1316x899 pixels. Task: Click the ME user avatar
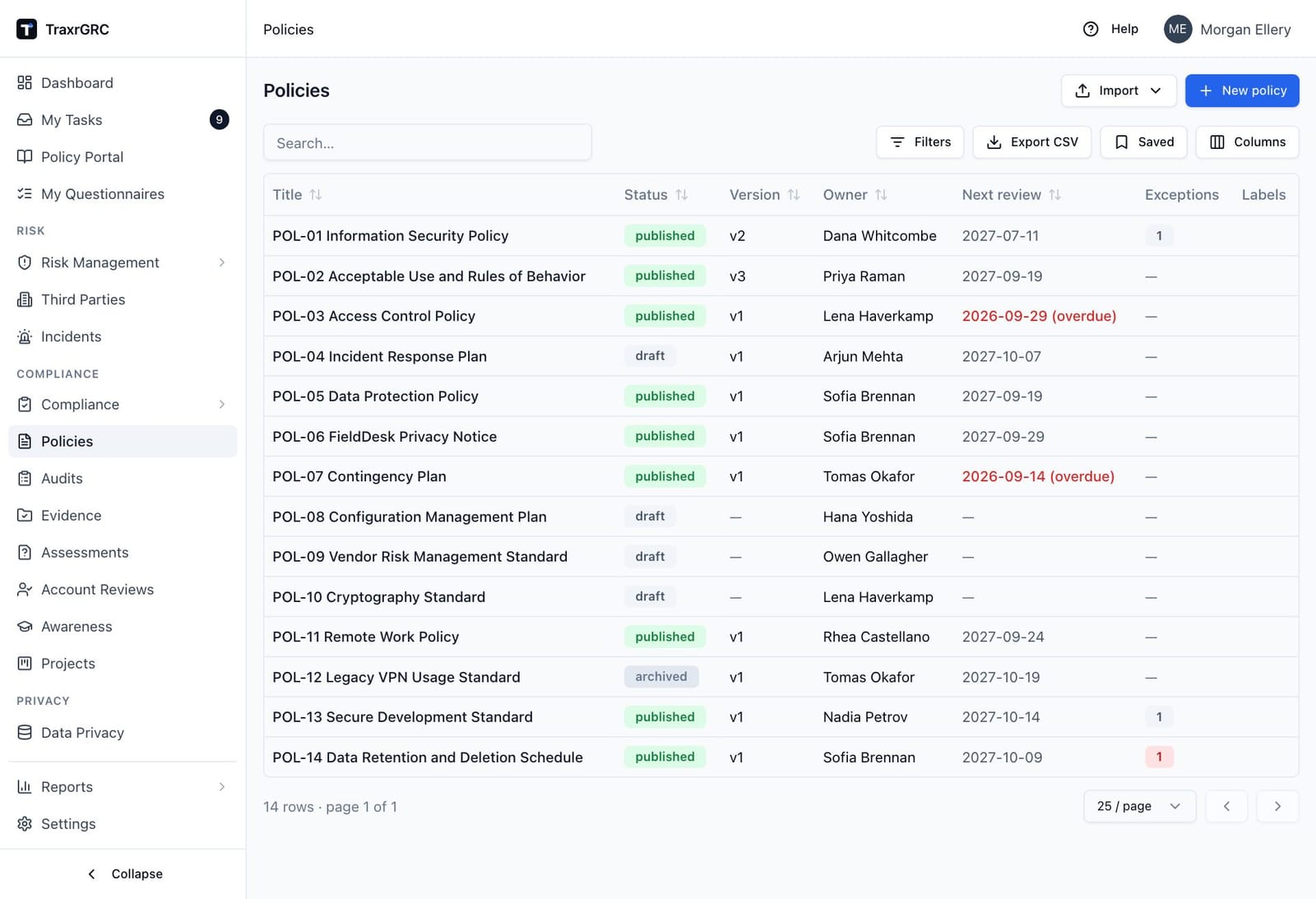(x=1178, y=29)
